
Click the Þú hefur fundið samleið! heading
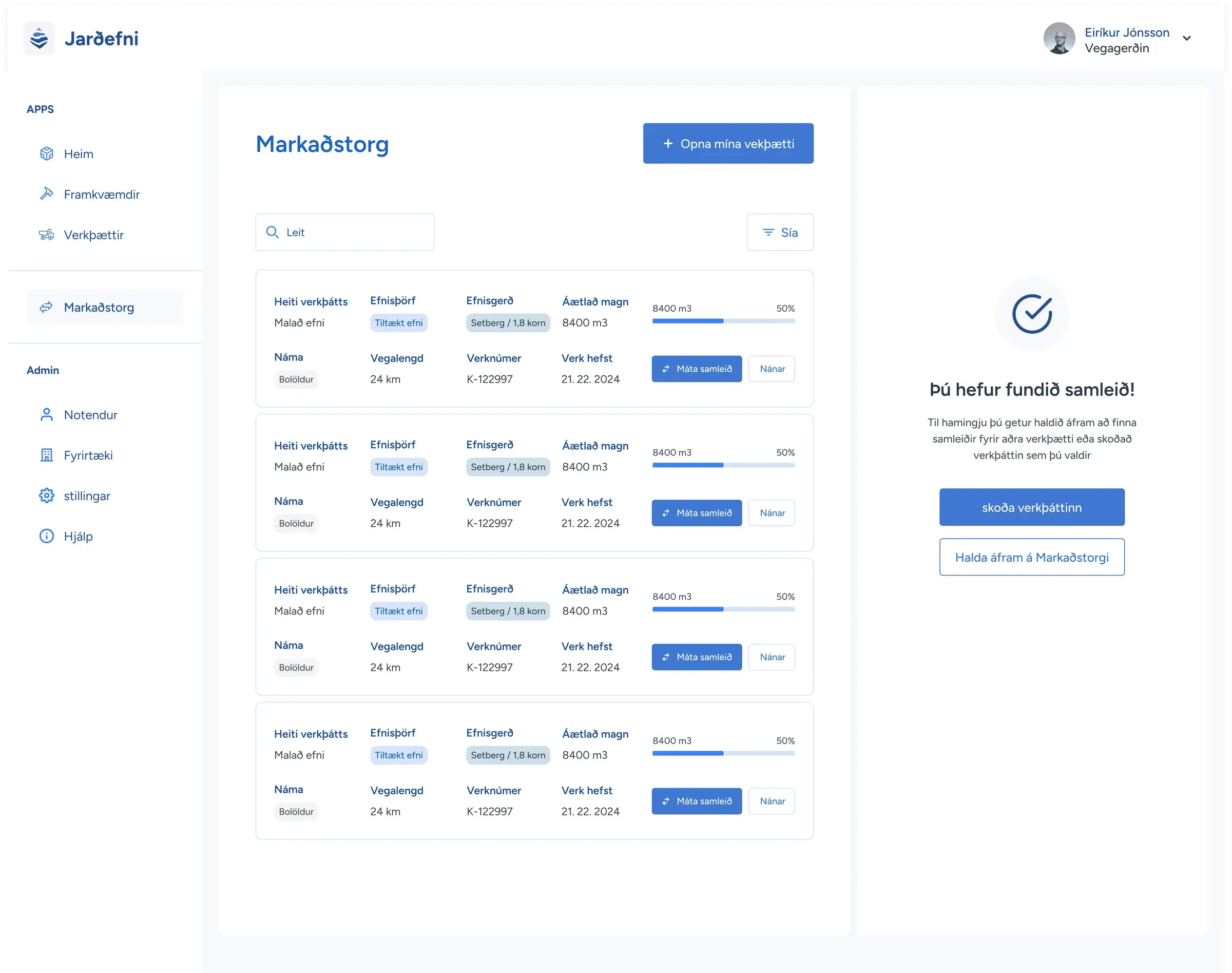click(x=1031, y=390)
